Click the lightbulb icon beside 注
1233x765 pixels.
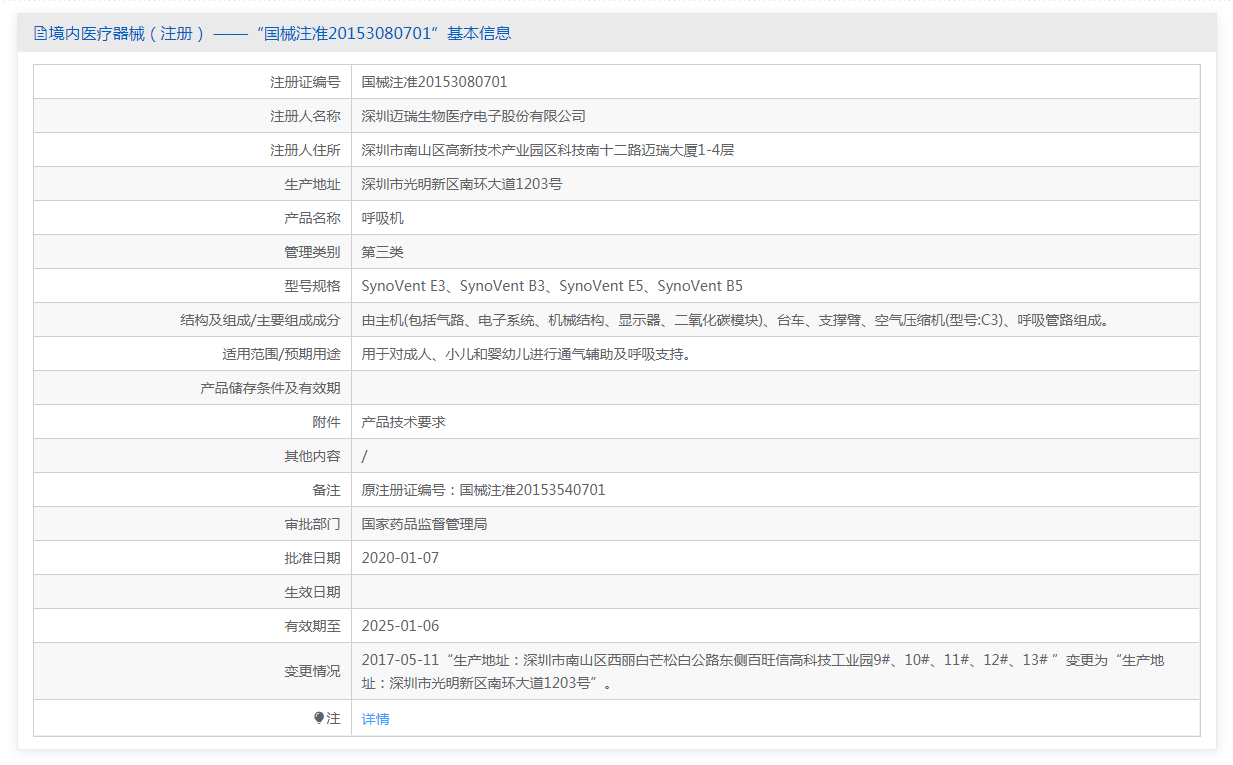point(319,718)
